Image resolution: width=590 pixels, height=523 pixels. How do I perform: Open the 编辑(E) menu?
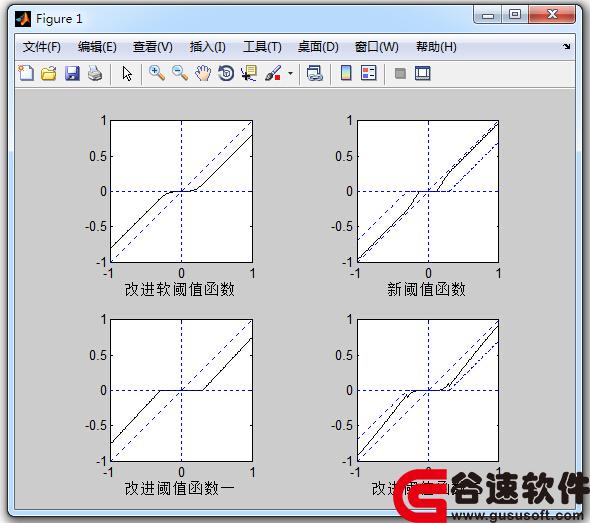click(x=97, y=47)
